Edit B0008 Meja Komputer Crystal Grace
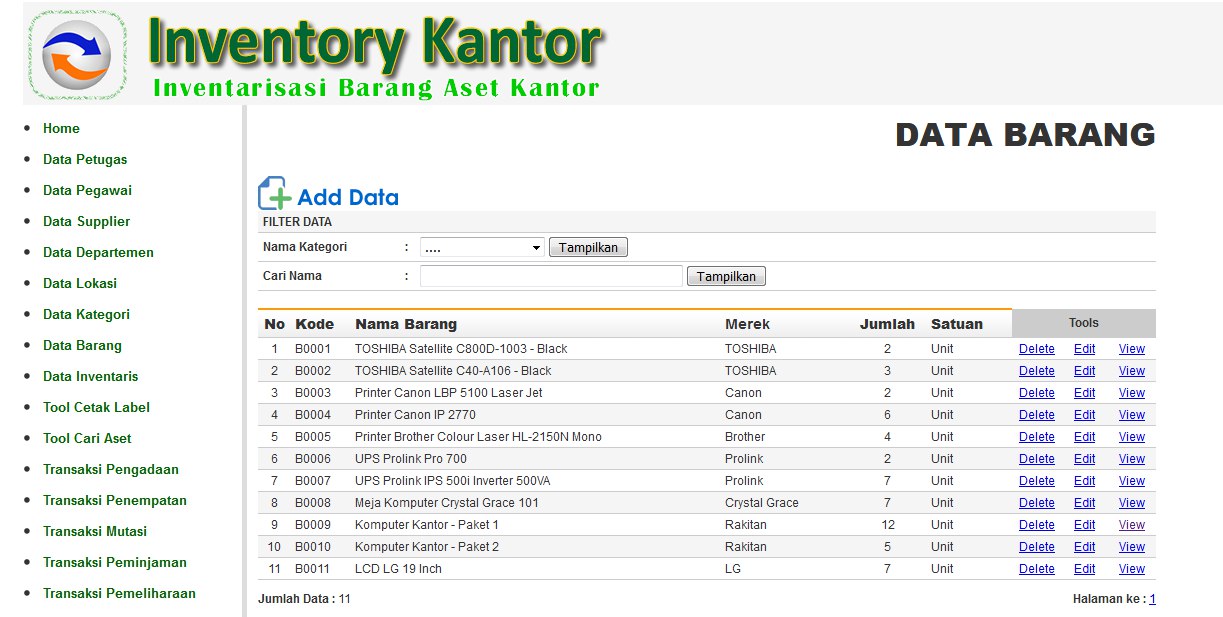This screenshot has width=1223, height=617. pyautogui.click(x=1085, y=503)
